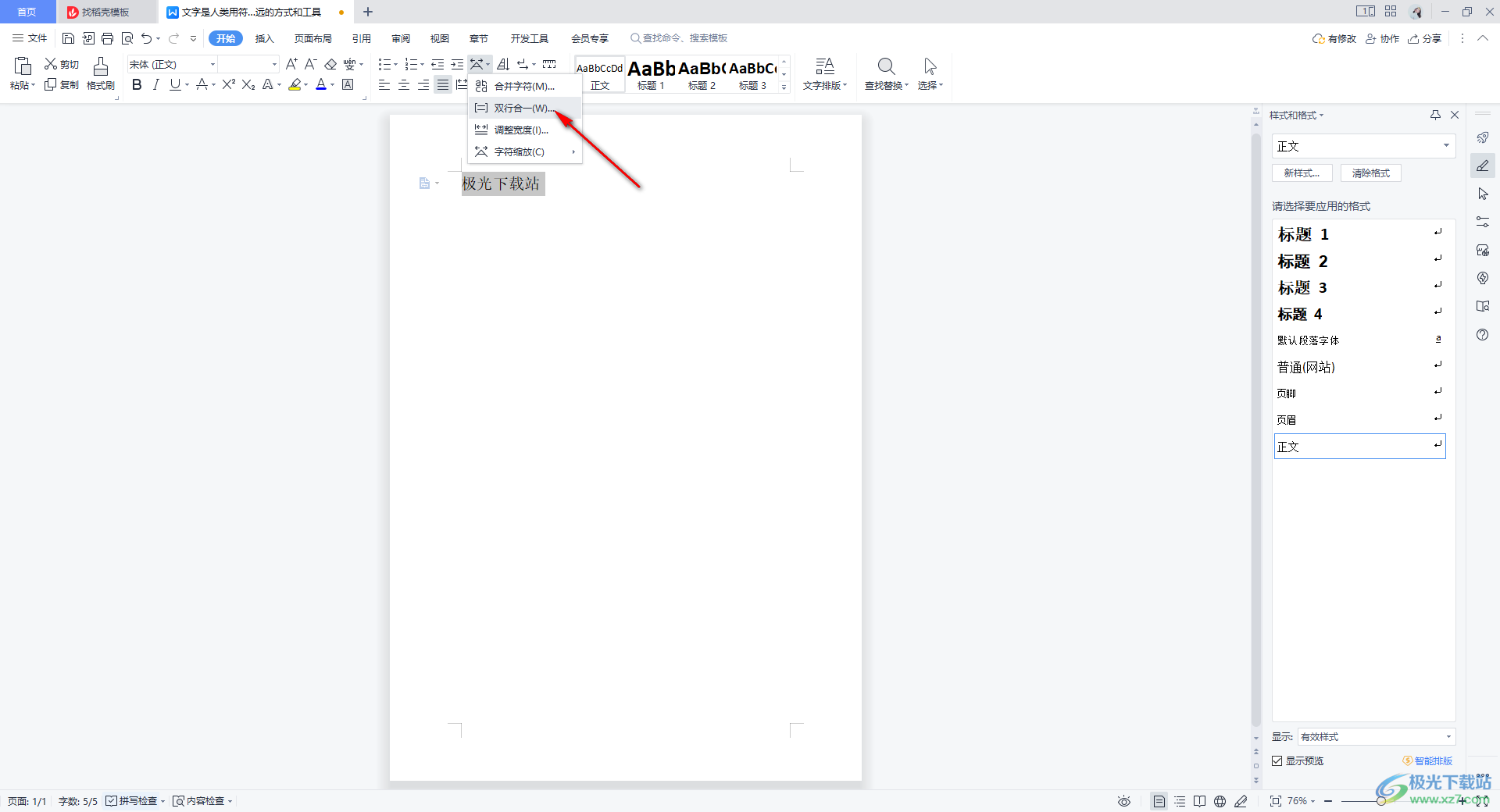Open the Text Layout (文字排版) tool
This screenshot has width=1500, height=812.
(x=824, y=74)
